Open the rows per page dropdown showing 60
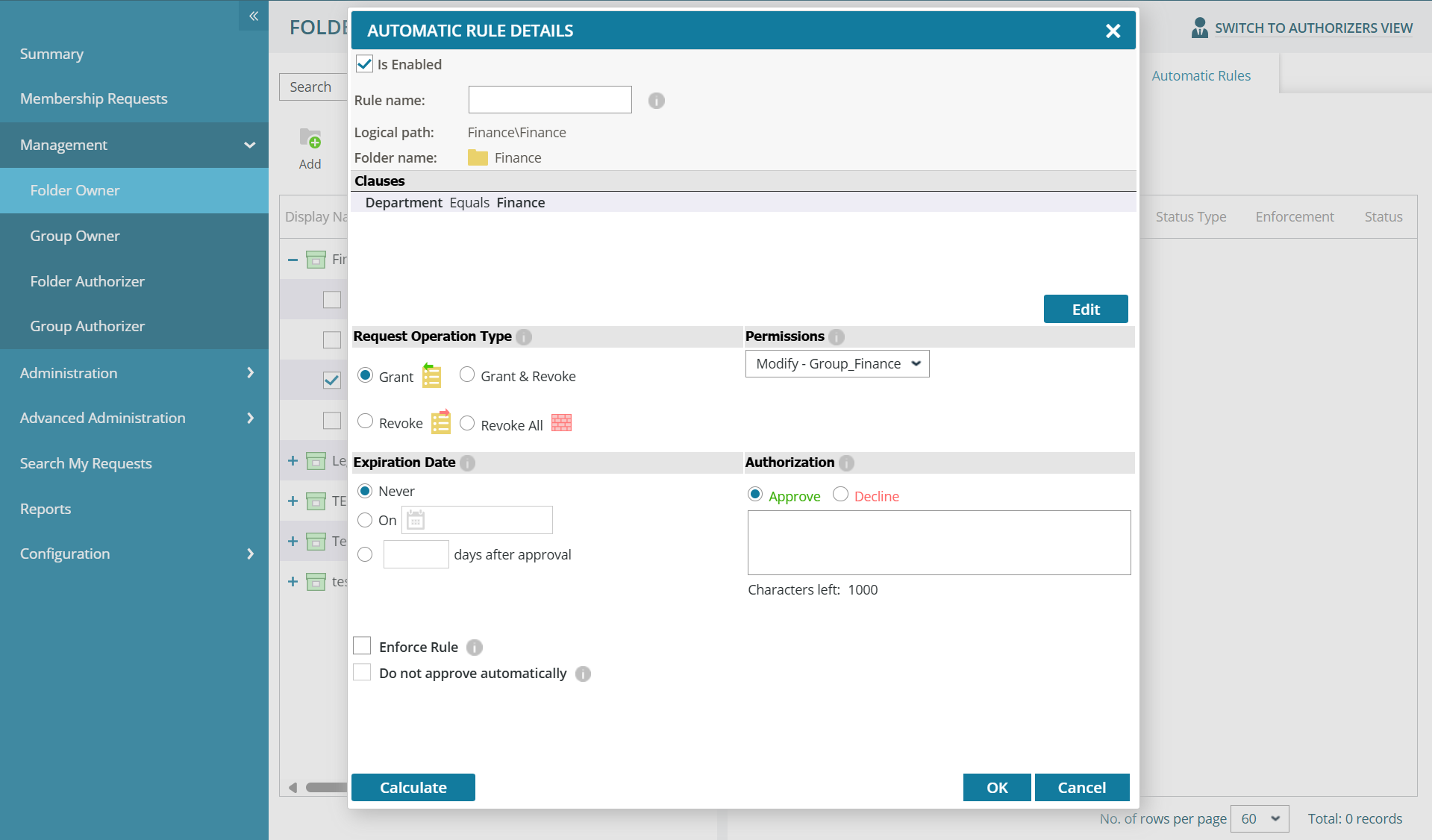 (x=1260, y=818)
